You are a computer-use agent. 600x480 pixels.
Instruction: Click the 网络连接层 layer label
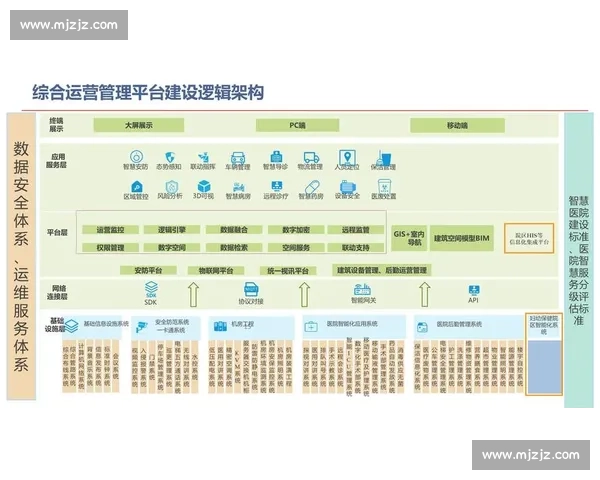click(57, 292)
